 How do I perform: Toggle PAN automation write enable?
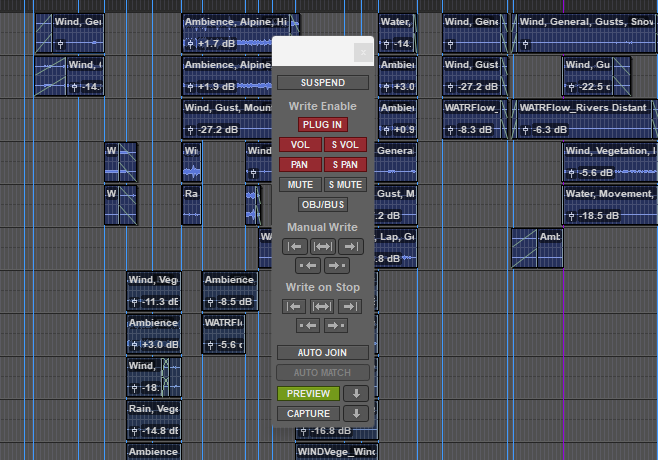pyautogui.click(x=300, y=165)
